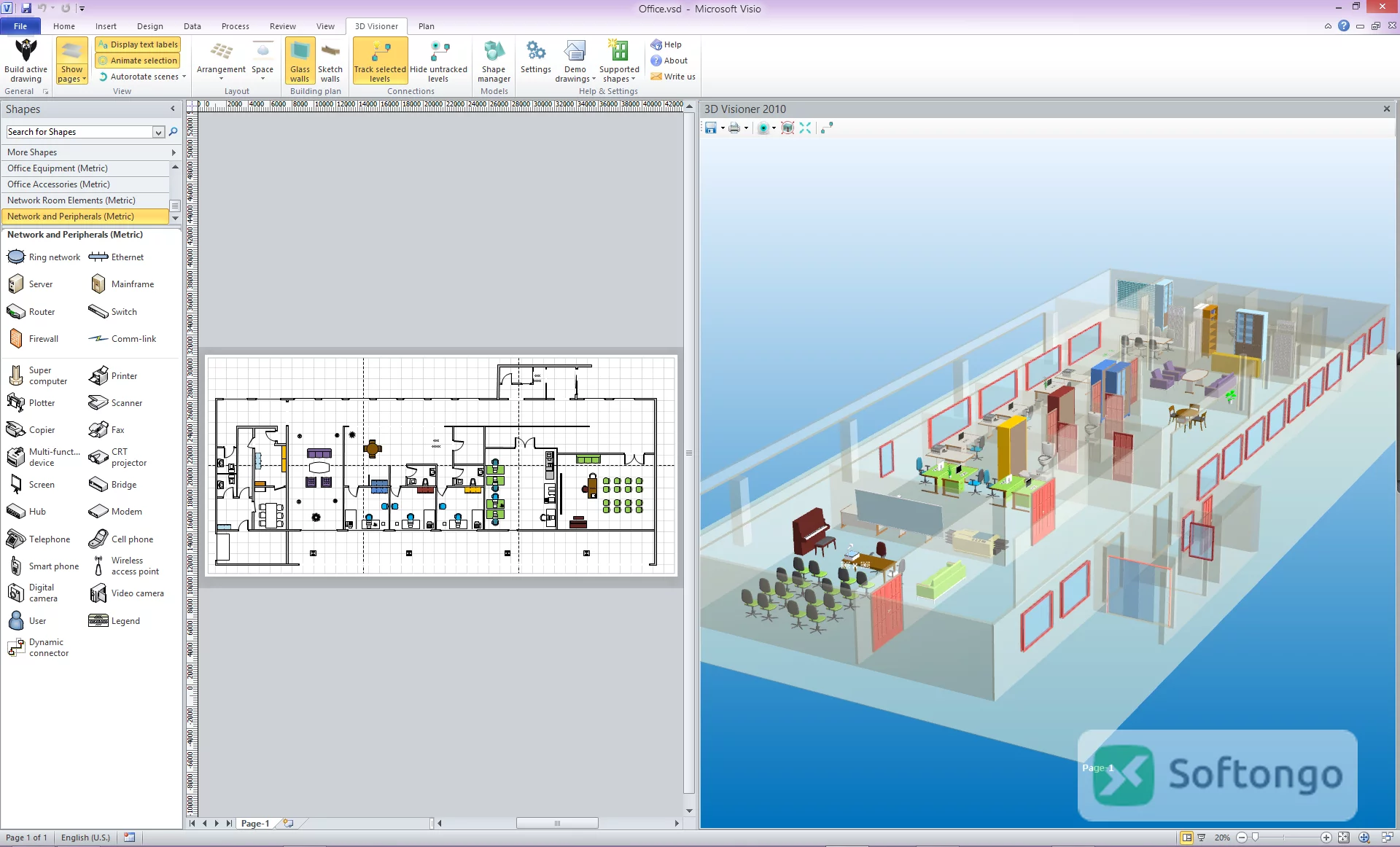Switch to the Plan ribbon tab
This screenshot has width=1400, height=847.
426,26
